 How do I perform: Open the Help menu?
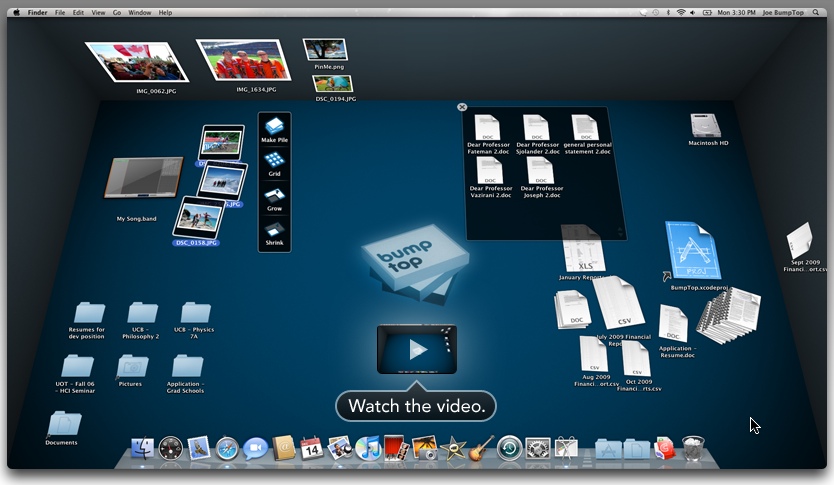[165, 12]
